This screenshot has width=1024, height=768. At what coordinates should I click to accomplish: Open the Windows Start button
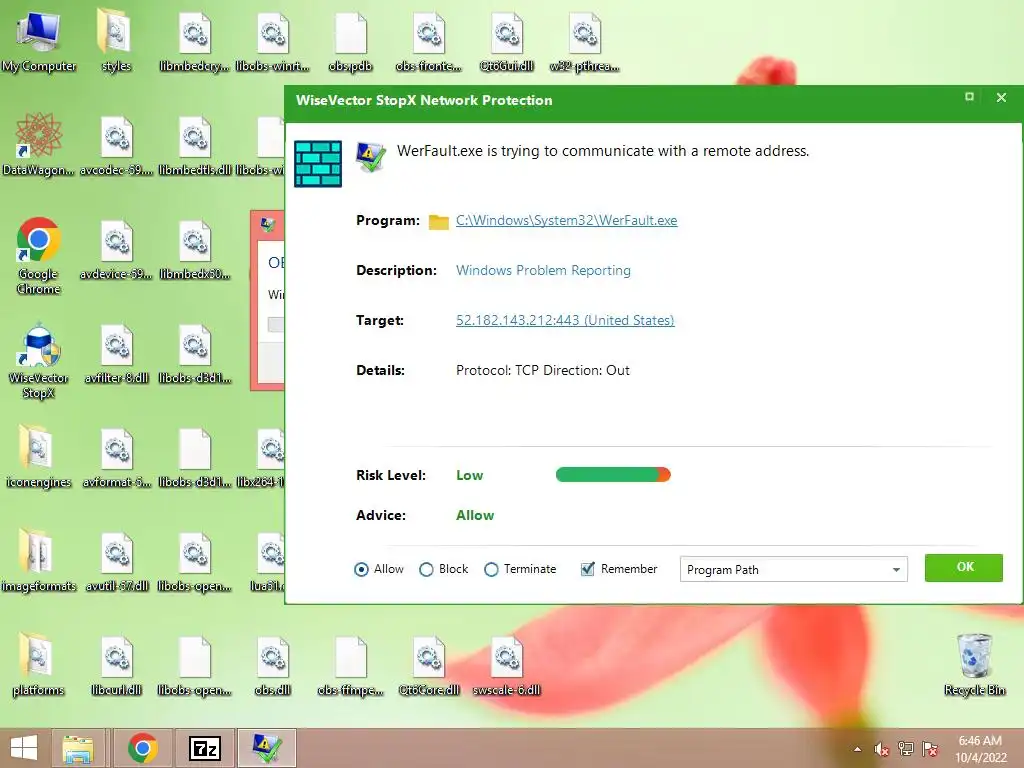pos(24,748)
